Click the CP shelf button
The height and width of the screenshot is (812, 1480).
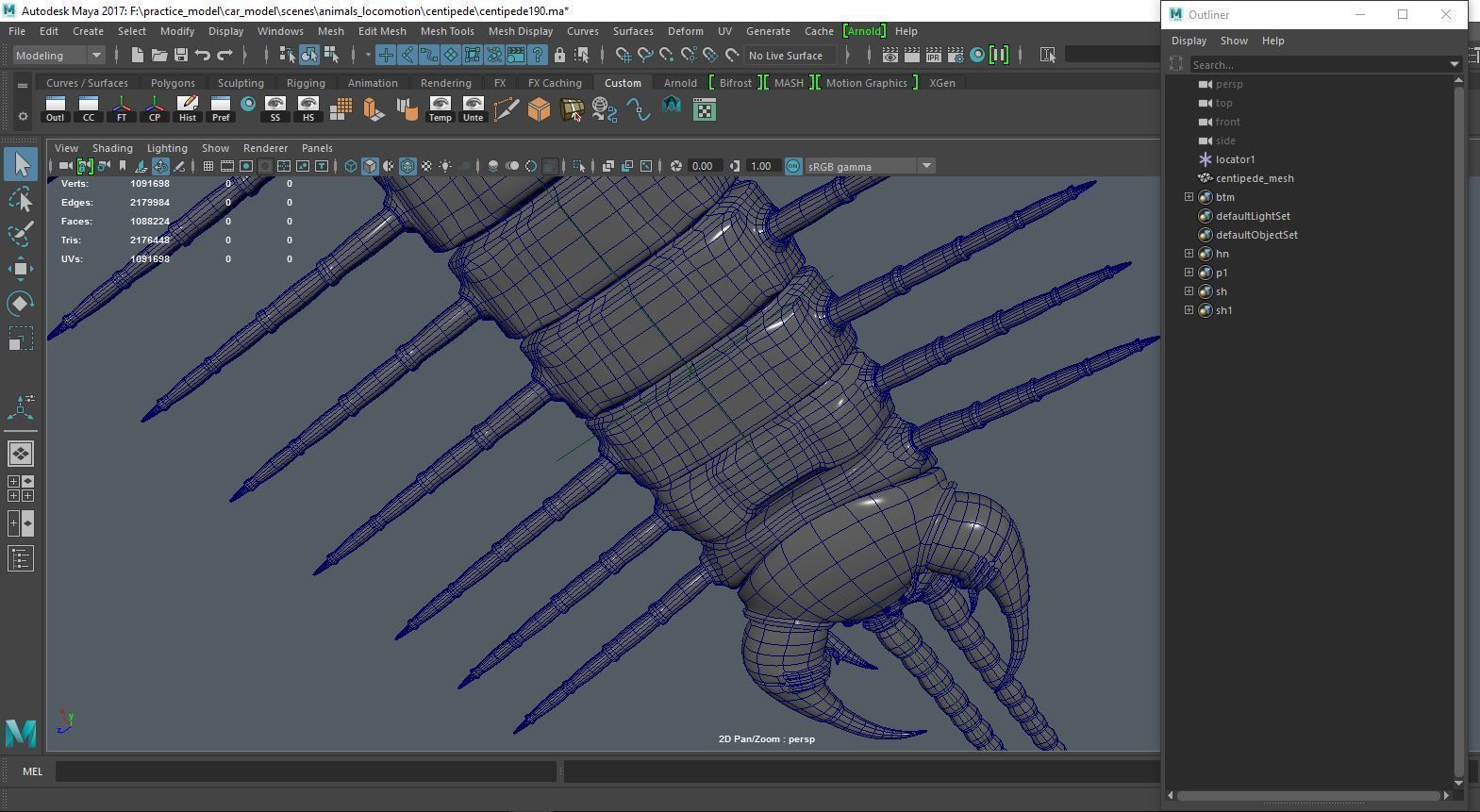point(155,109)
